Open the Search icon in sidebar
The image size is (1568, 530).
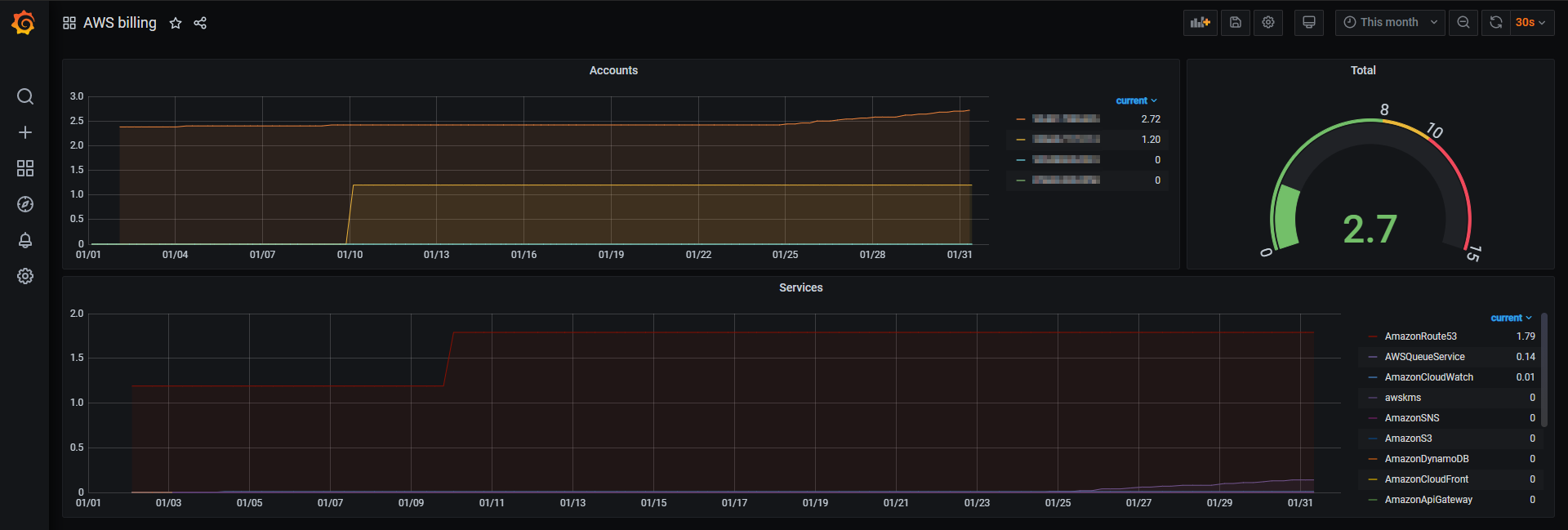point(25,96)
